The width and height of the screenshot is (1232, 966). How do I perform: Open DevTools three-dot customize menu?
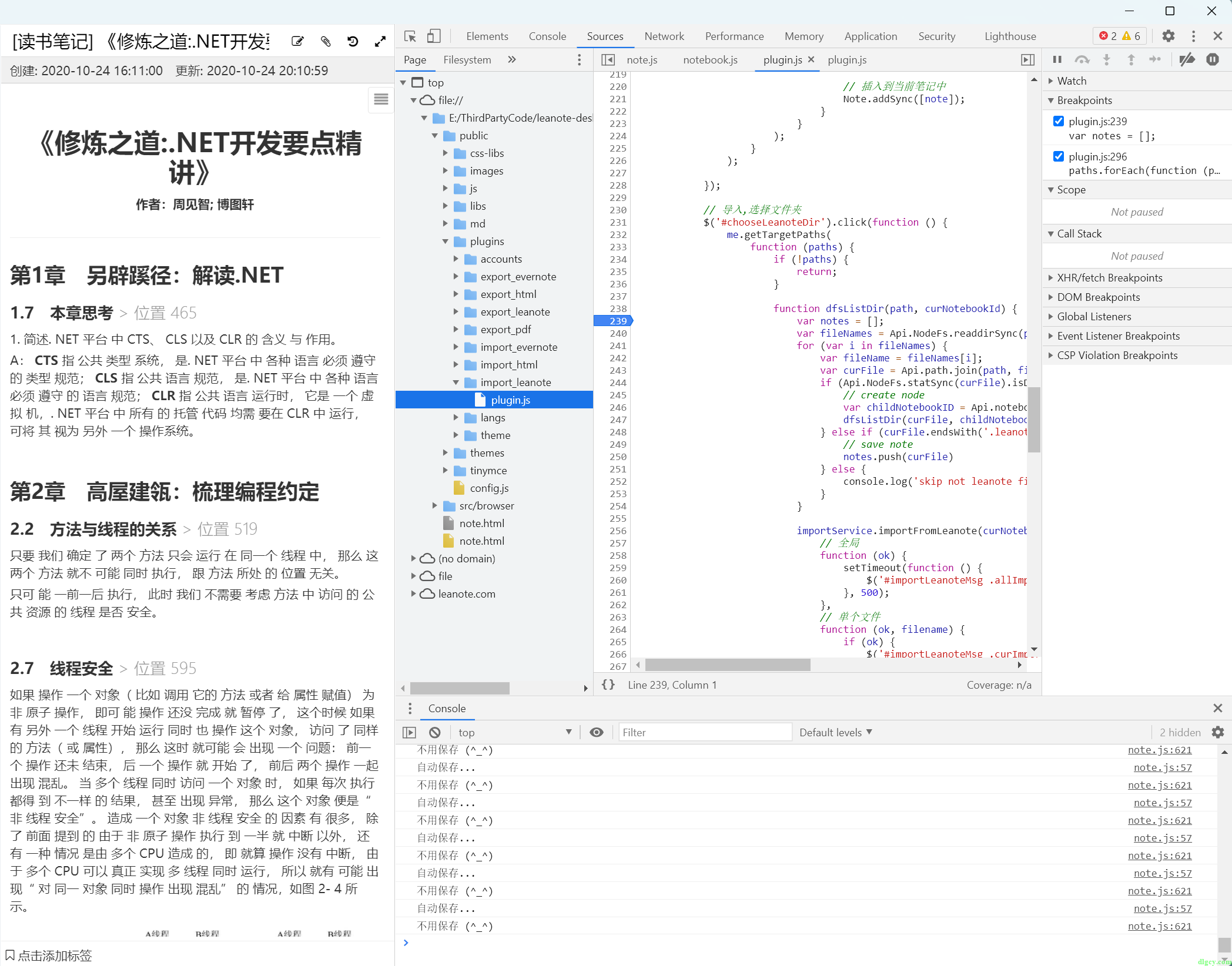coord(1193,36)
